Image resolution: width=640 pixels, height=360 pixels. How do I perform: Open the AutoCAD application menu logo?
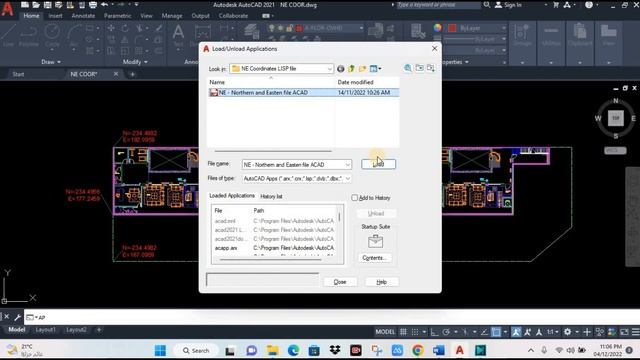(x=7, y=8)
